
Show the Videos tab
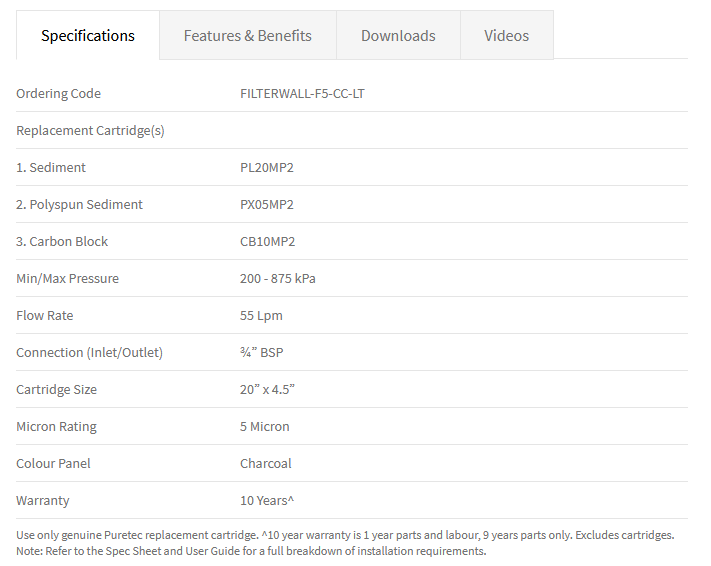coord(506,35)
